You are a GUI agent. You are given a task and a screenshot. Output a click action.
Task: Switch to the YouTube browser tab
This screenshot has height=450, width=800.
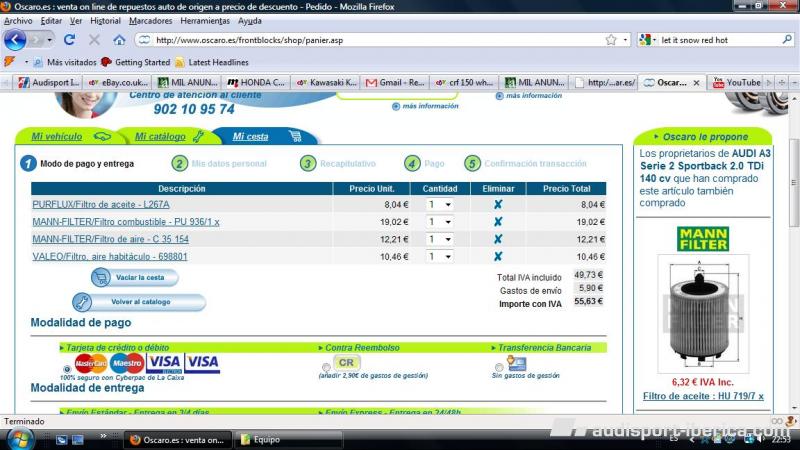click(x=737, y=82)
